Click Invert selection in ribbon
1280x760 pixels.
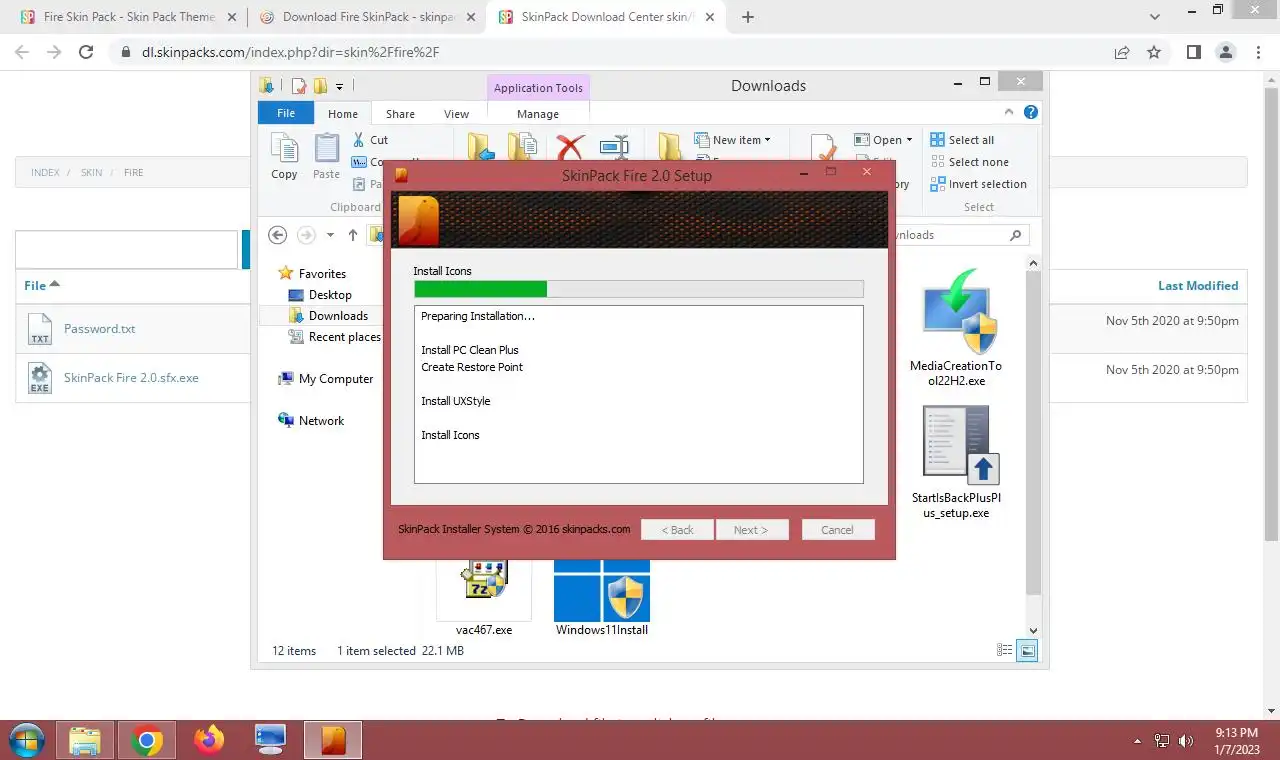tap(978, 184)
